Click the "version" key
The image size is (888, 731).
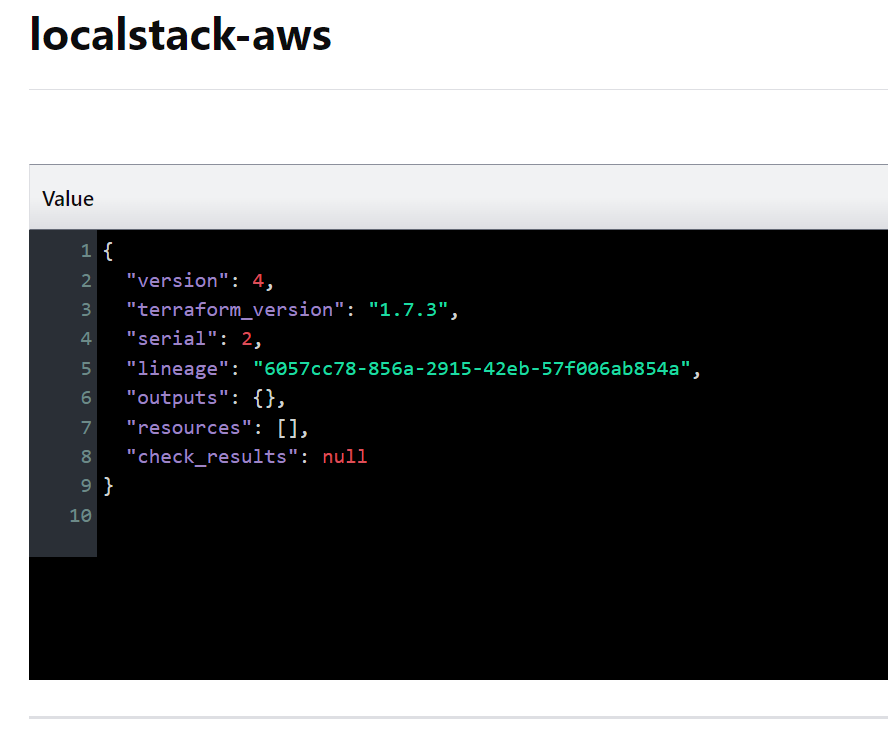click(x=177, y=280)
